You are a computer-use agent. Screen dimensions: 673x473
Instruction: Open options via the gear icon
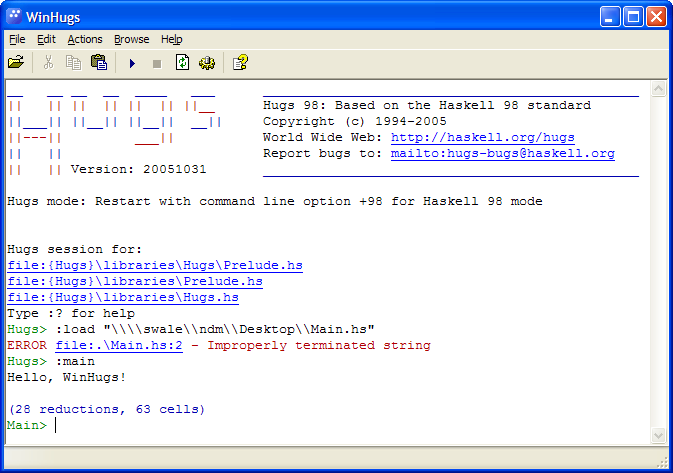click(207, 63)
